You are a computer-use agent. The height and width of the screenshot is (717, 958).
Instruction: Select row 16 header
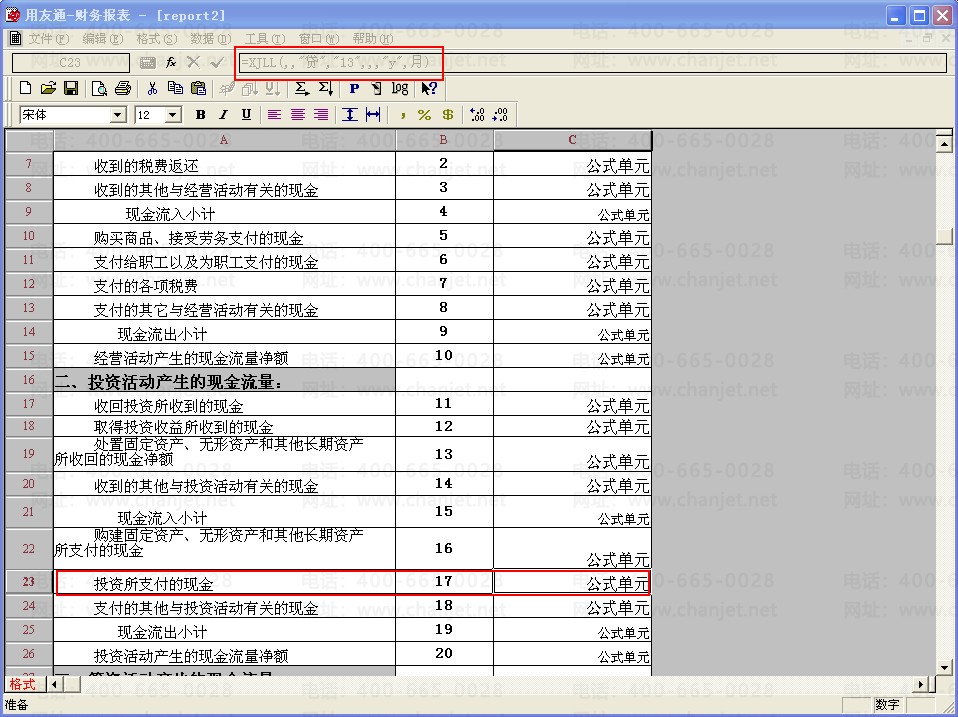point(29,380)
